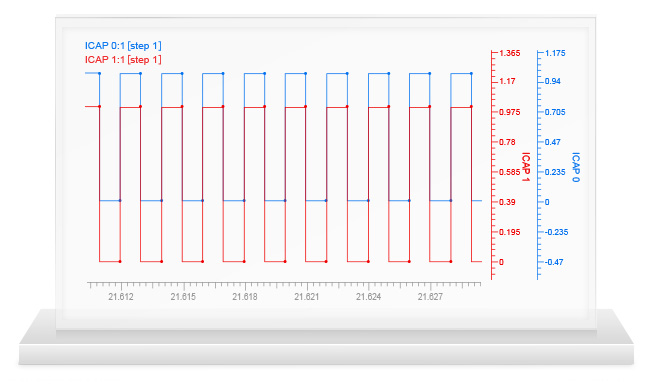Click the blue ICAP 0 axis title
The width and height of the screenshot is (650, 390).
coord(576,167)
